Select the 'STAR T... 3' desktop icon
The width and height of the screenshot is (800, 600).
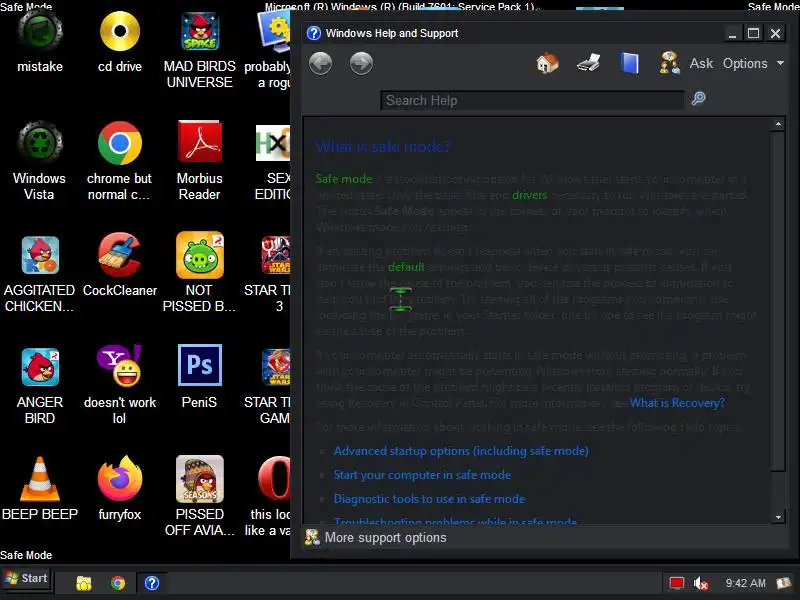pos(276,255)
